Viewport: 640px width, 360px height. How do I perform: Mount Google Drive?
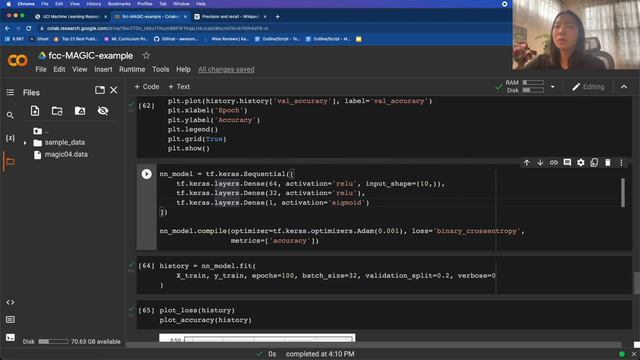[x=80, y=111]
